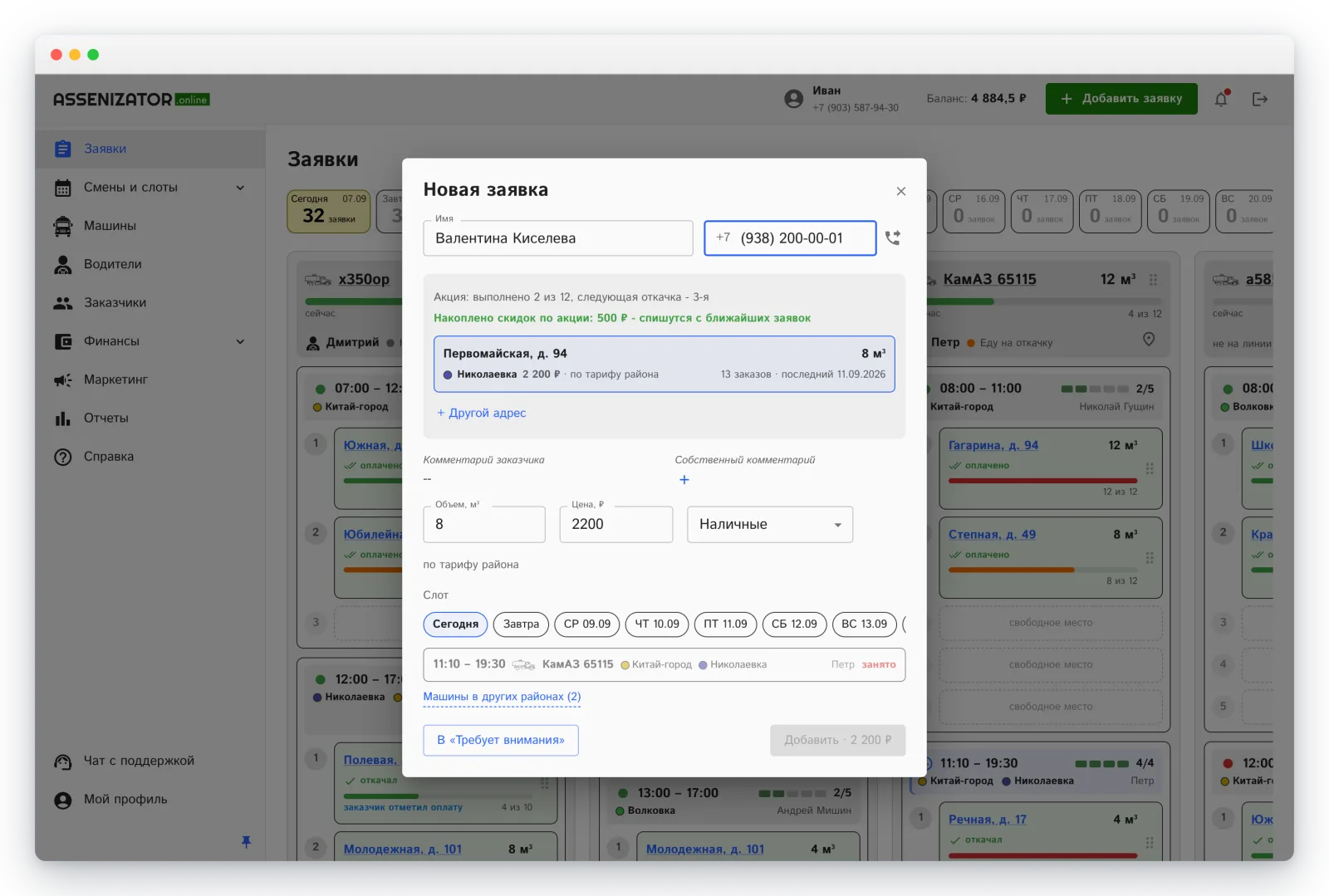Click the + Другой адрес link
This screenshot has height=896, width=1329.
482,414
